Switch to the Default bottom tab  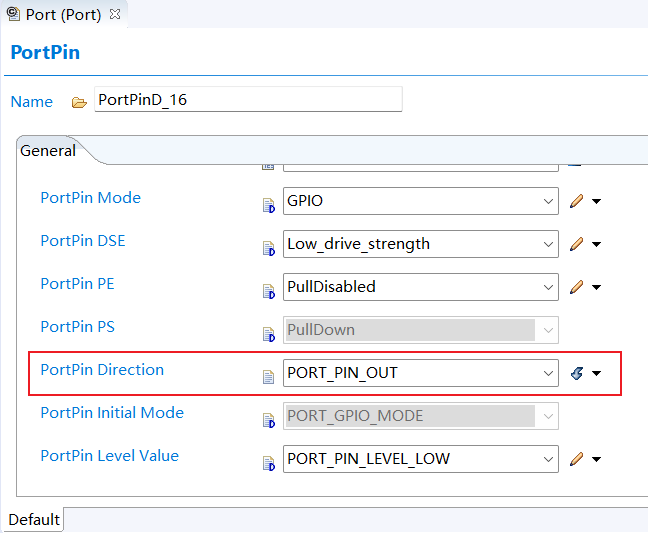click(34, 519)
